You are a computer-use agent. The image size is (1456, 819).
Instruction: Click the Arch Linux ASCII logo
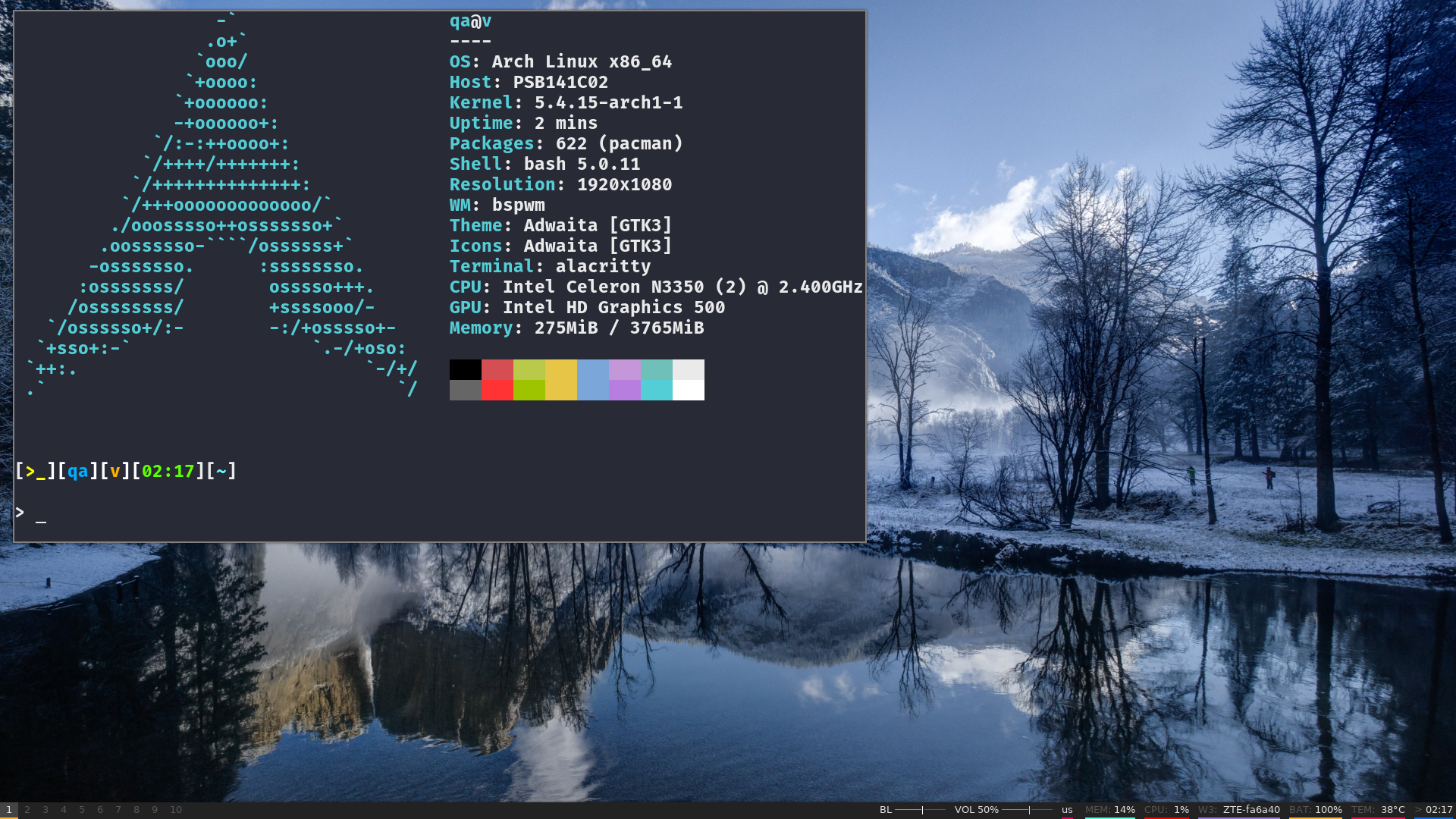tap(222, 205)
